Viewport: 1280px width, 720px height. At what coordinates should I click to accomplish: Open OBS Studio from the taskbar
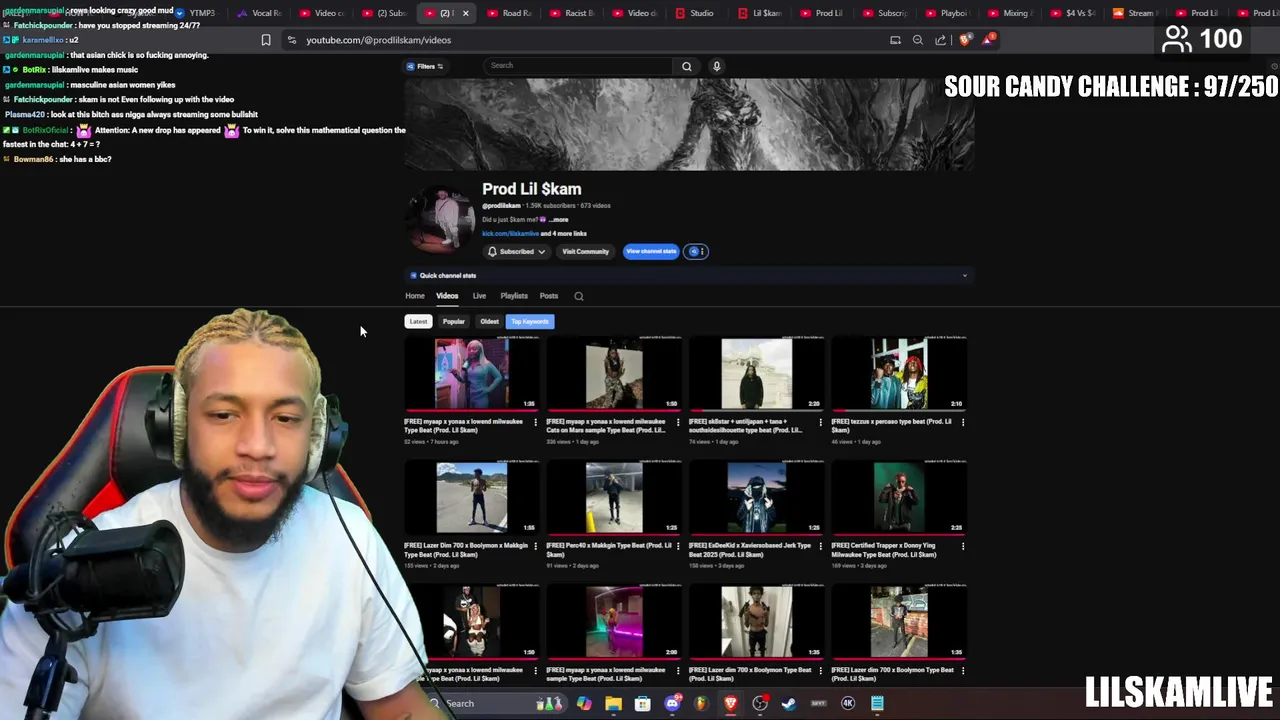coord(760,704)
